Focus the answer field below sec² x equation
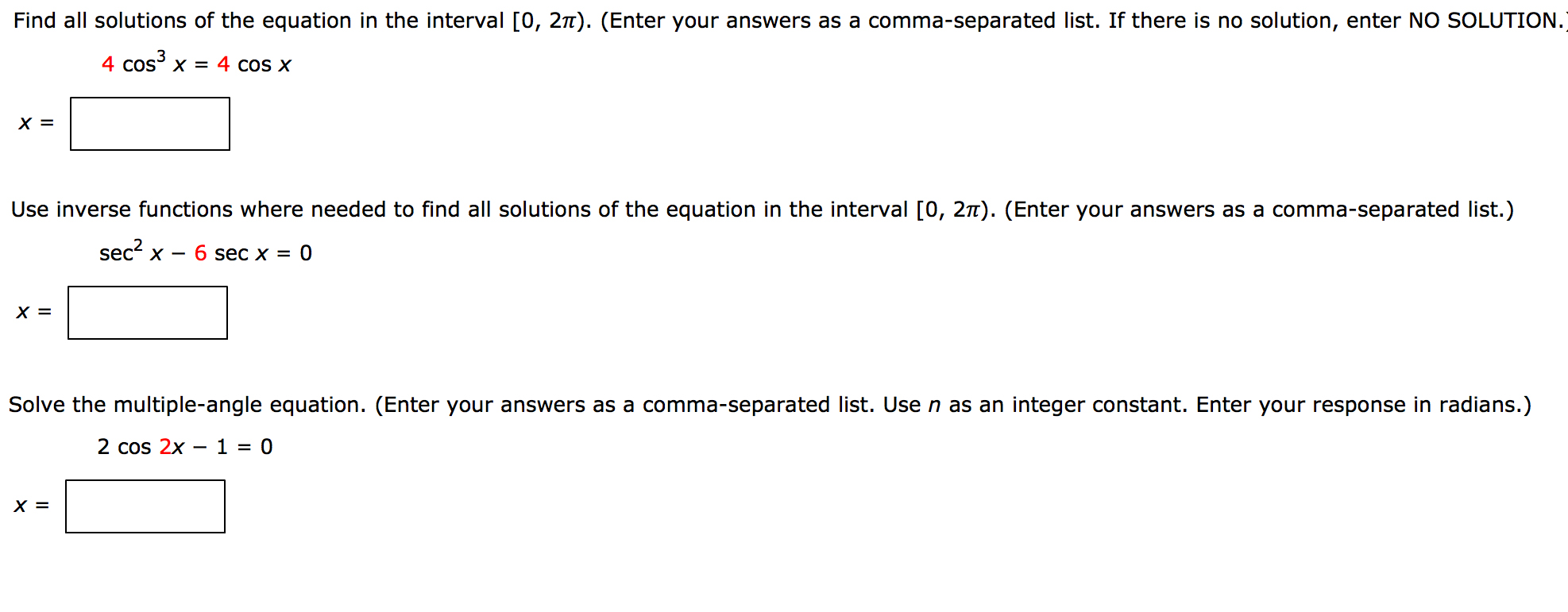The image size is (1568, 612). 148,313
